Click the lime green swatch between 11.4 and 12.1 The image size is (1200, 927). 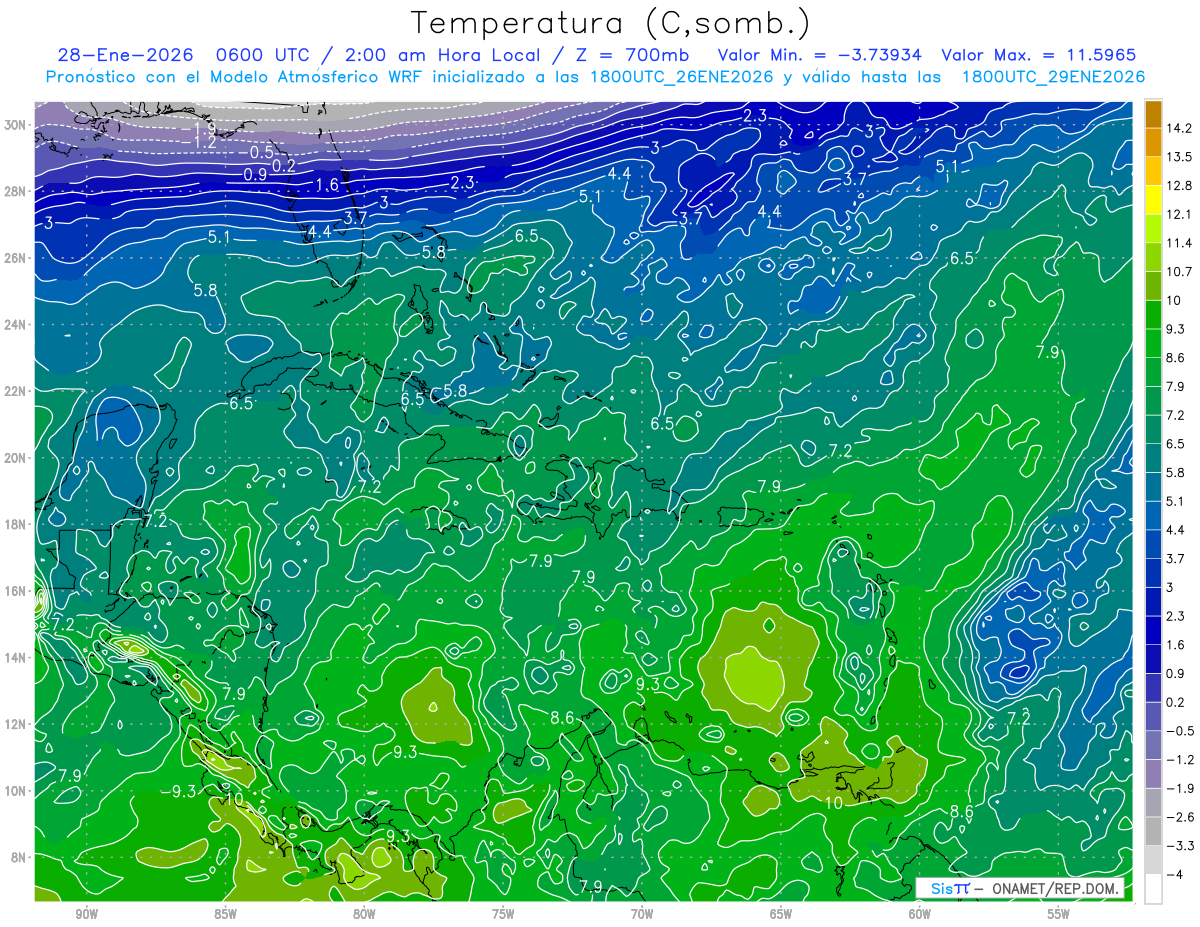click(1153, 229)
